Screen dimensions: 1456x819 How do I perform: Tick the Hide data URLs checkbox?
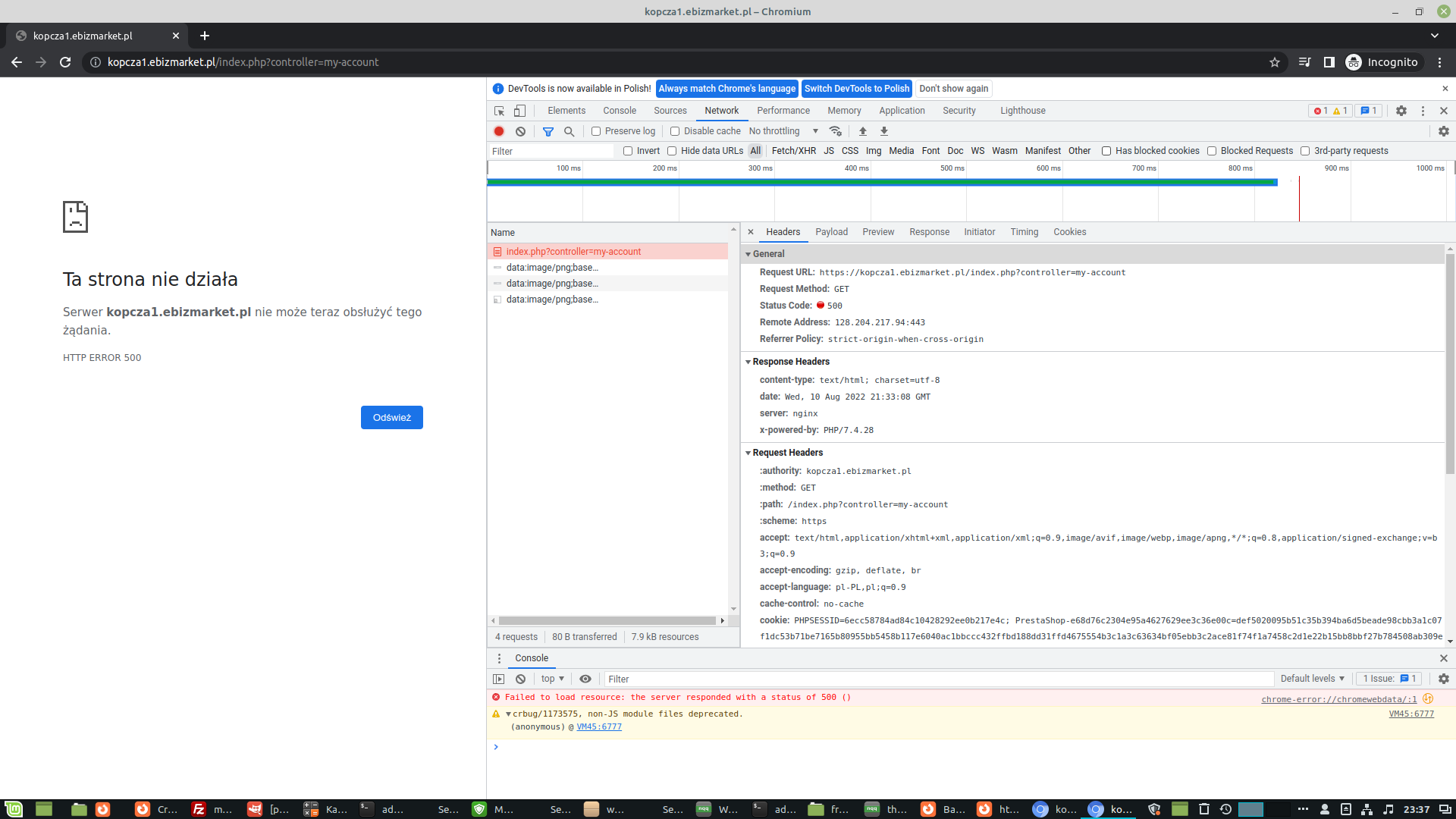point(672,151)
